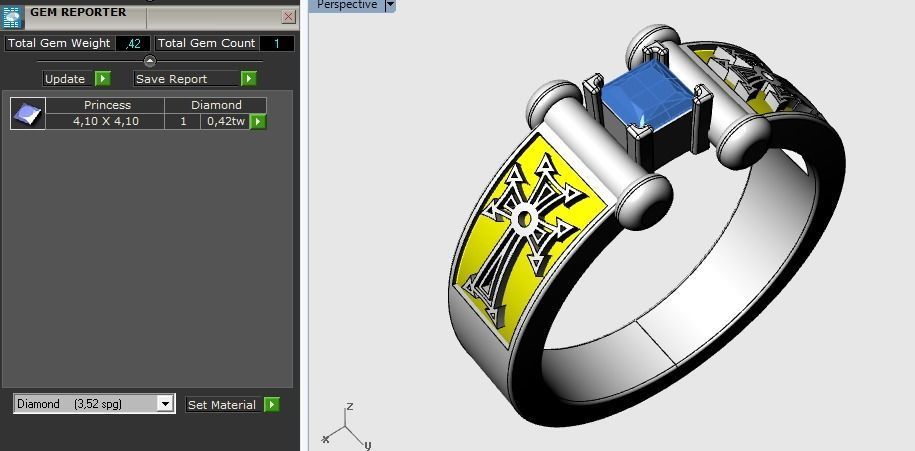Viewport: 915px width, 451px height.
Task: Click the green arrow next to Update
Action: pyautogui.click(x=103, y=79)
